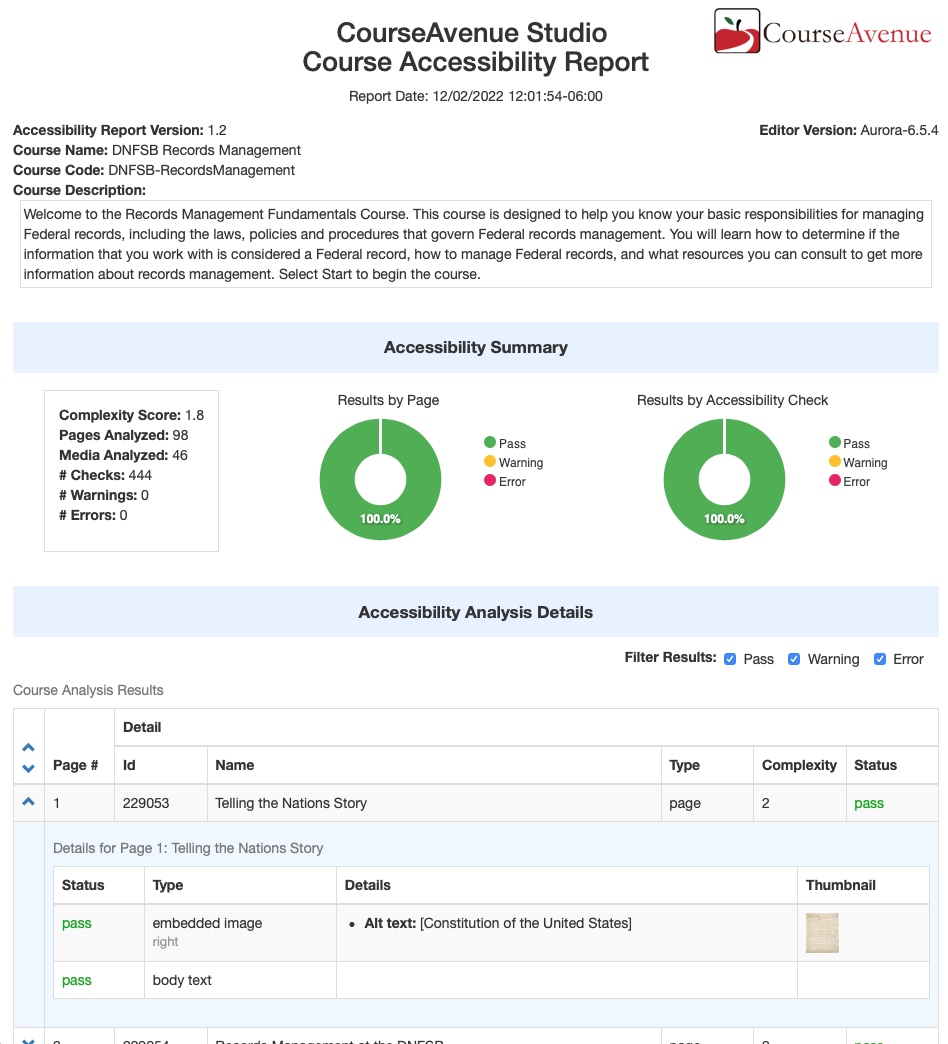948x1044 pixels.
Task: Toggle the Pass filter checkbox
Action: (x=730, y=659)
